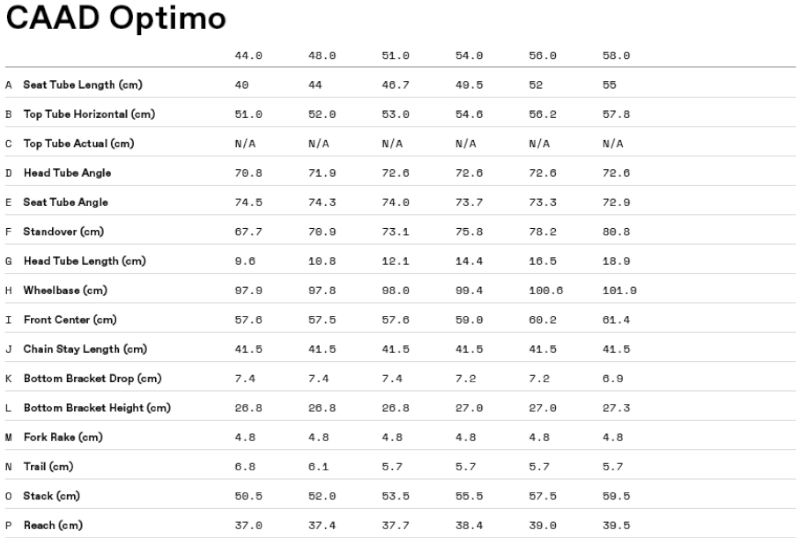Click the Bottom Bracket Drop row label
Viewport: 800px width, 538px height.
92,379
